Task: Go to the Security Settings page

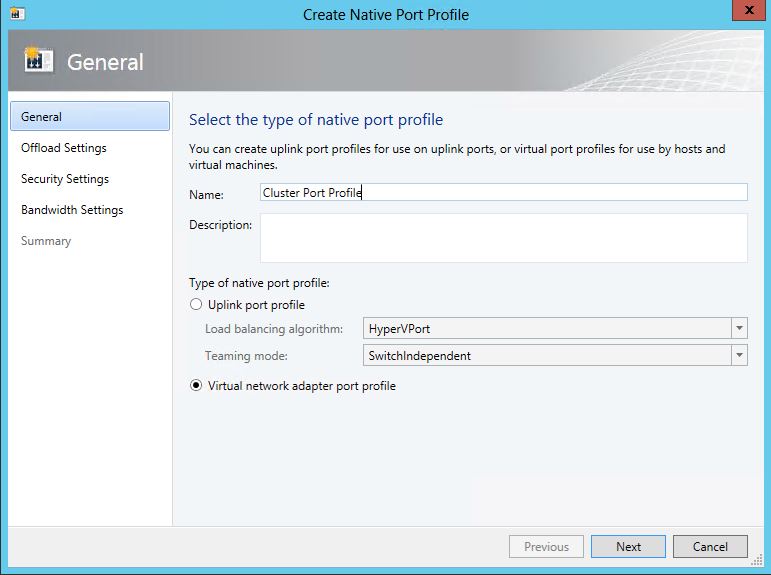Action: [65, 179]
